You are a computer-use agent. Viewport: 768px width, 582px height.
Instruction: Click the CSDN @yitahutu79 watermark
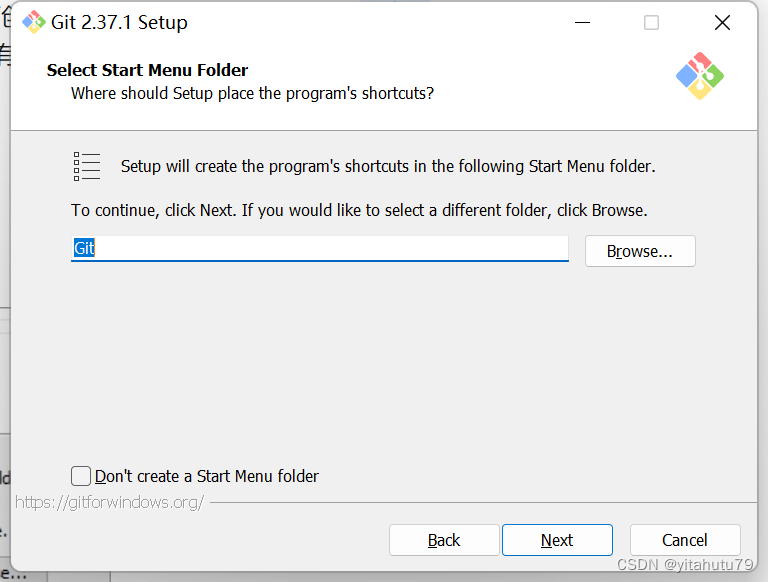685,565
